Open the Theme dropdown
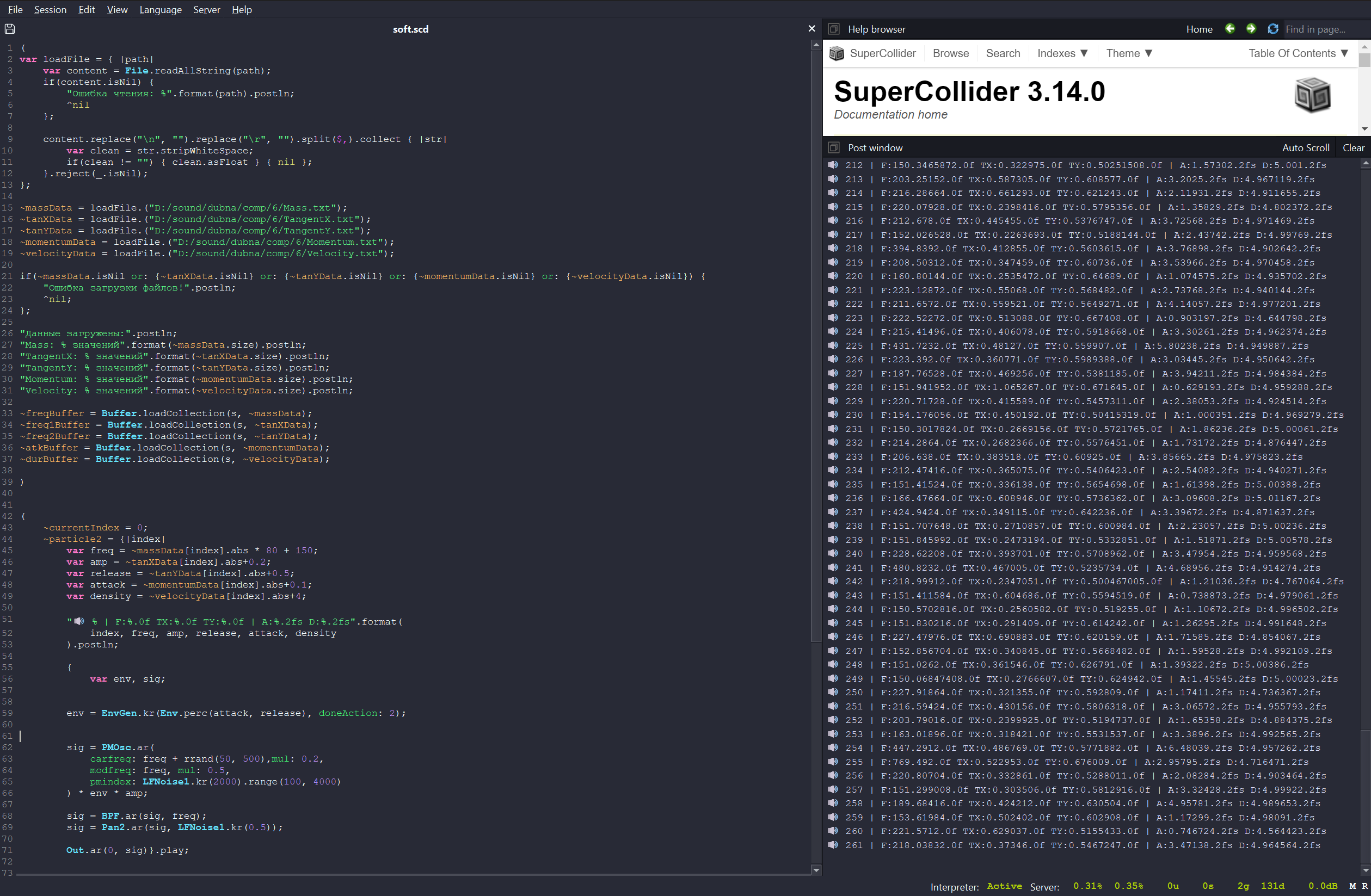The height and width of the screenshot is (896, 1371). click(1128, 53)
